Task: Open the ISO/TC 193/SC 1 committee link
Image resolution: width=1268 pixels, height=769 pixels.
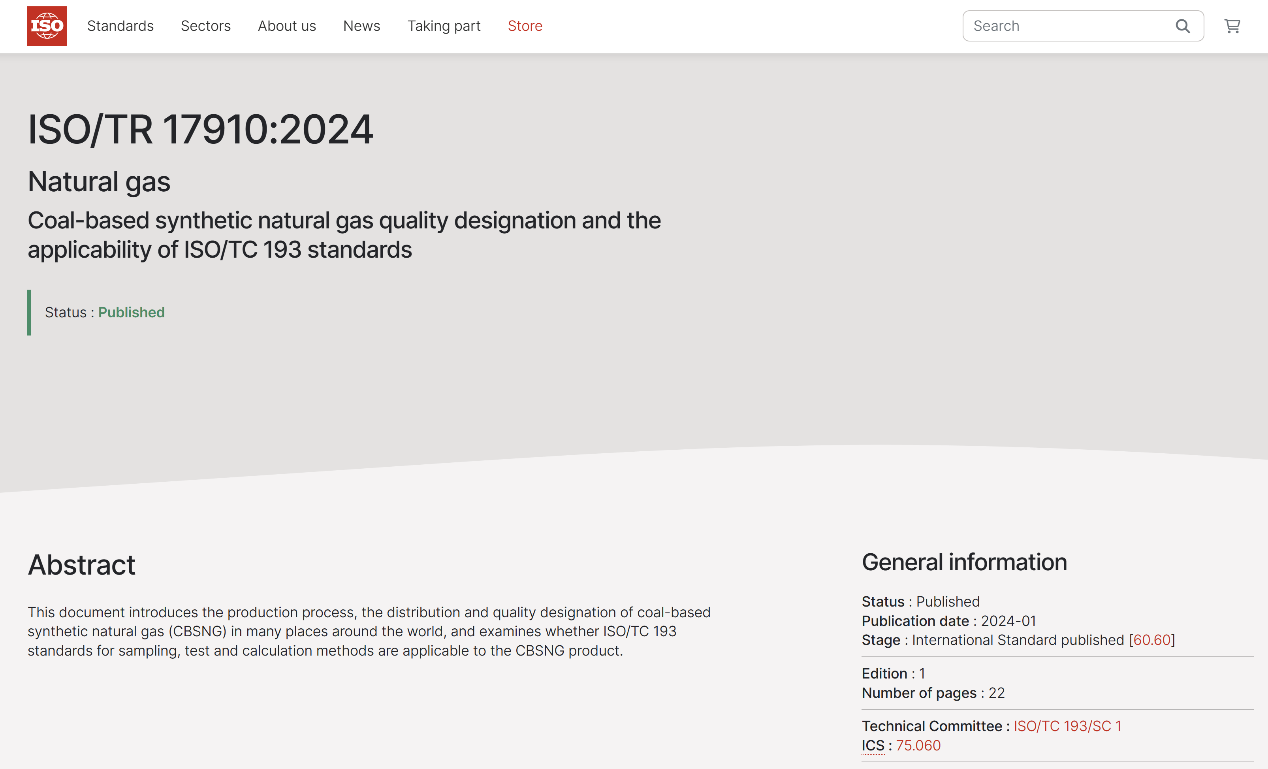Action: click(x=1068, y=726)
